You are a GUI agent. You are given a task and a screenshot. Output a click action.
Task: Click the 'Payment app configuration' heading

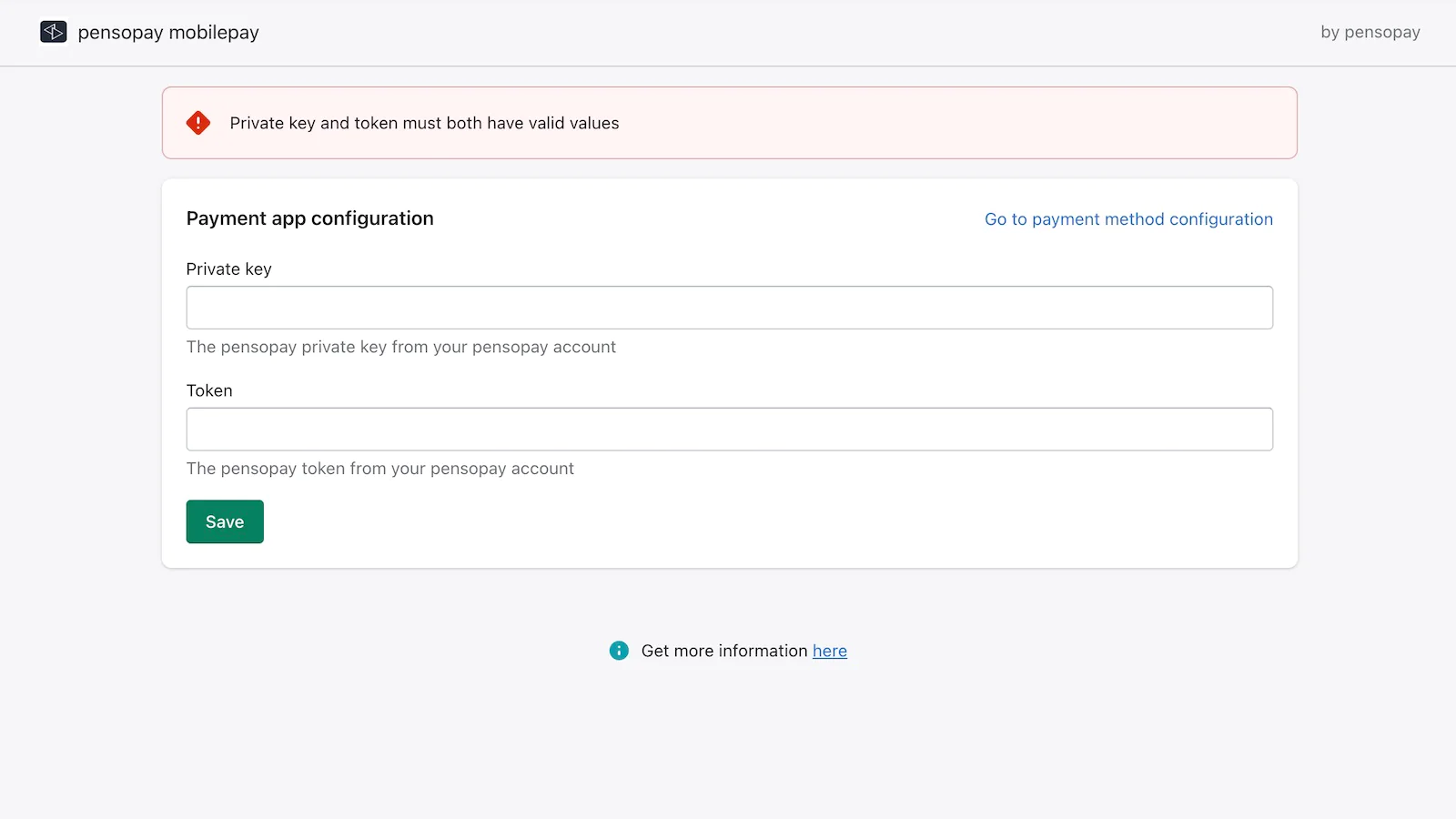pyautogui.click(x=310, y=218)
